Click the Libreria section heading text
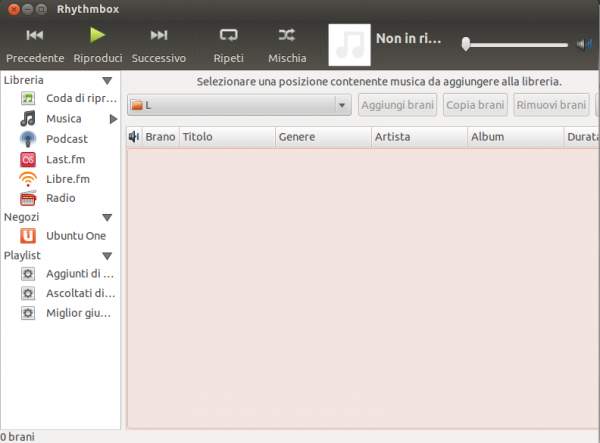 pyautogui.click(x=23, y=80)
